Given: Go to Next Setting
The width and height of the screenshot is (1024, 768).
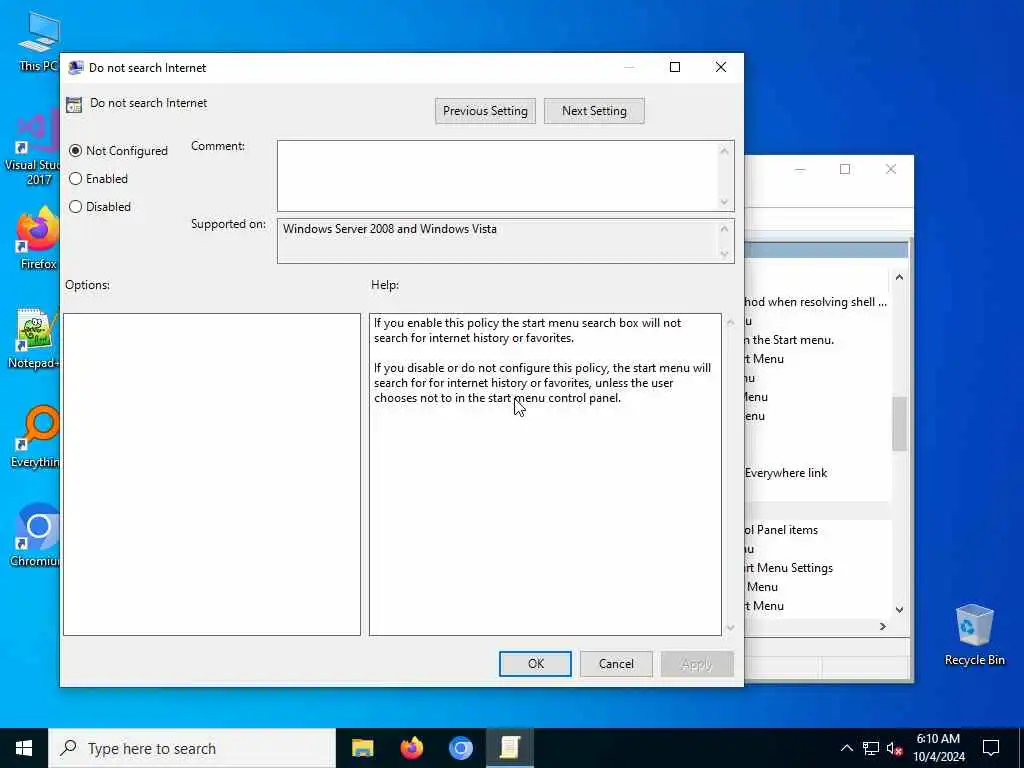Looking at the screenshot, I should coord(594,111).
